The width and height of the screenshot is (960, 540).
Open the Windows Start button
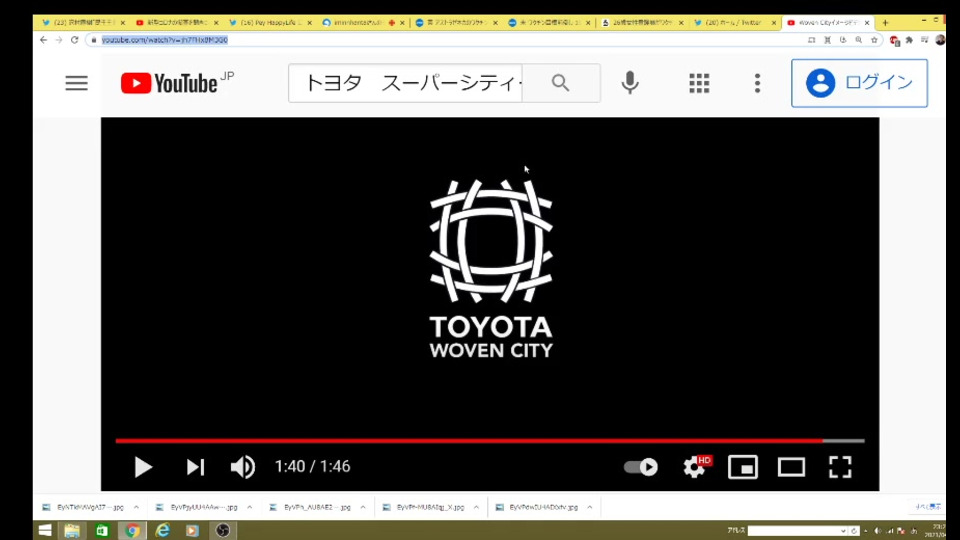[45, 530]
